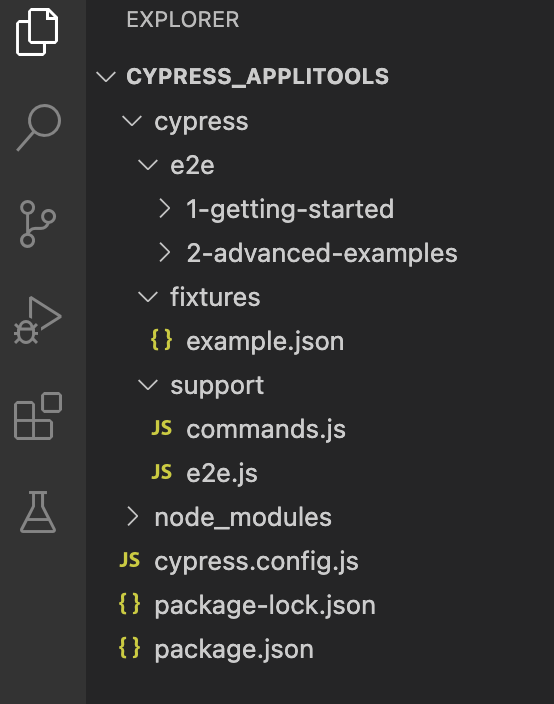This screenshot has height=704, width=554.
Task: Click the JS icon beside e2e.js
Action: pos(162,472)
